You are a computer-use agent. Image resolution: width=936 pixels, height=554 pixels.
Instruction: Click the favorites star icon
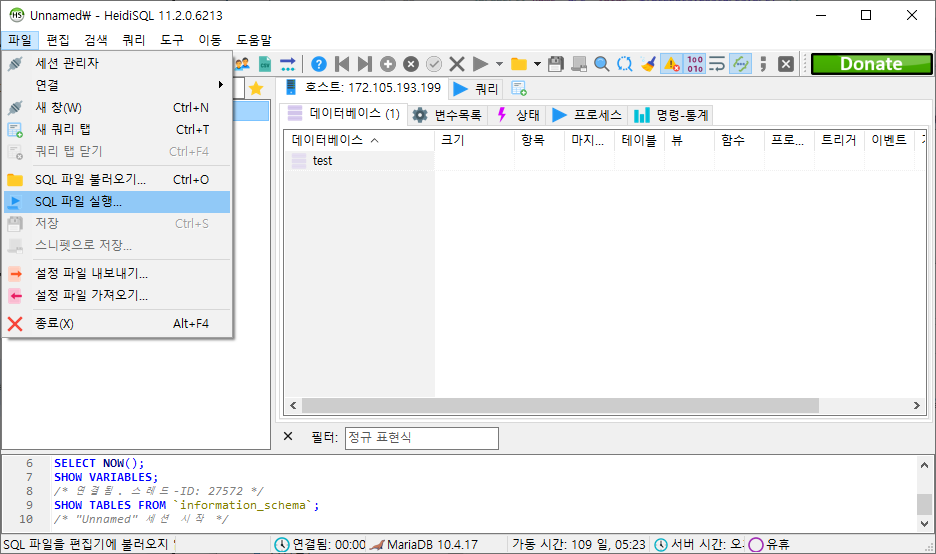(256, 88)
